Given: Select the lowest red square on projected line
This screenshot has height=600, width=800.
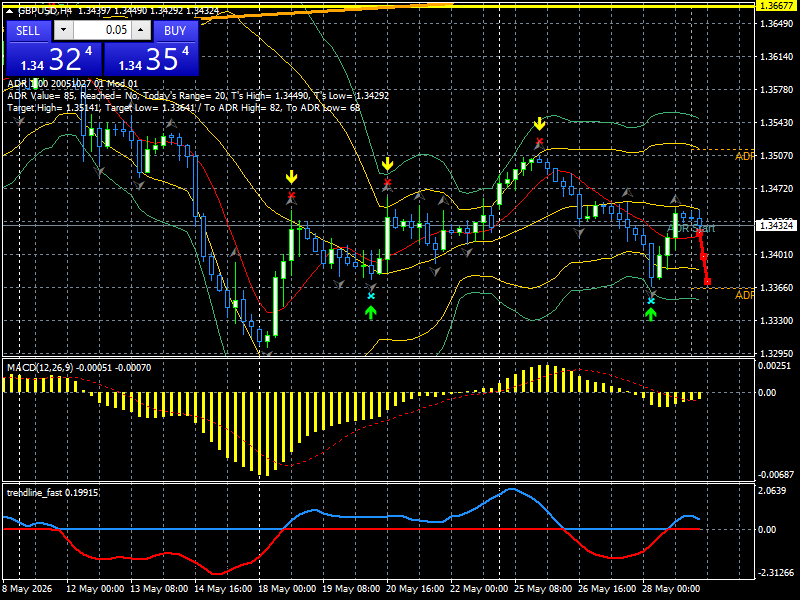Looking at the screenshot, I should click(x=707, y=282).
